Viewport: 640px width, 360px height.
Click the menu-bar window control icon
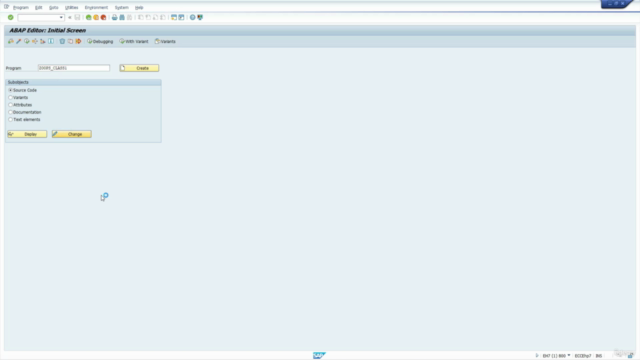click(x=7, y=7)
